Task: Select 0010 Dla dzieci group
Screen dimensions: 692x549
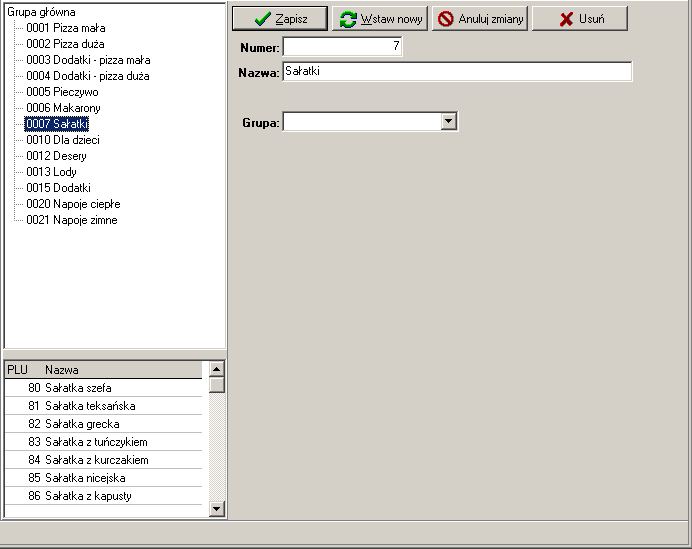Action: click(63, 140)
